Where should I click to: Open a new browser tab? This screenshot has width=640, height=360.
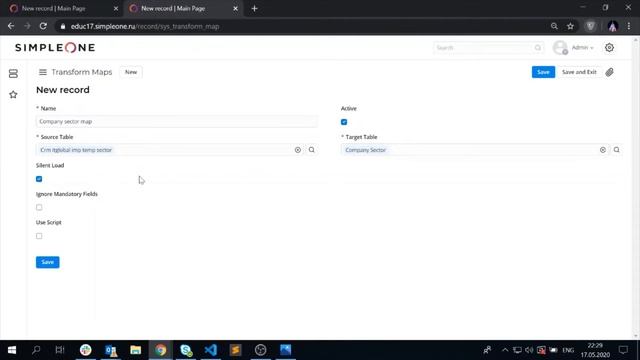point(254,8)
